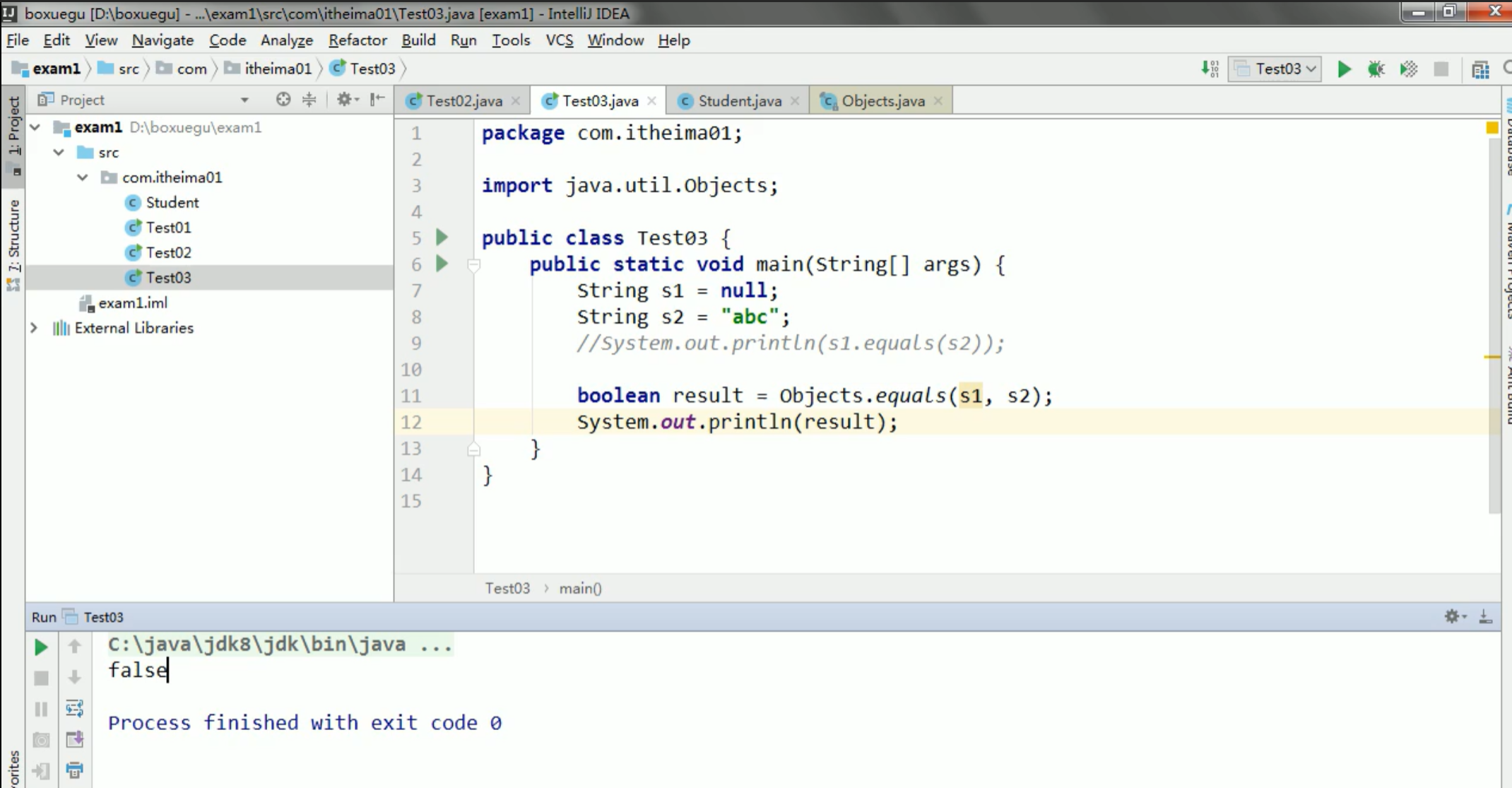
Task: Click the Project panel gear settings icon
Action: point(344,100)
